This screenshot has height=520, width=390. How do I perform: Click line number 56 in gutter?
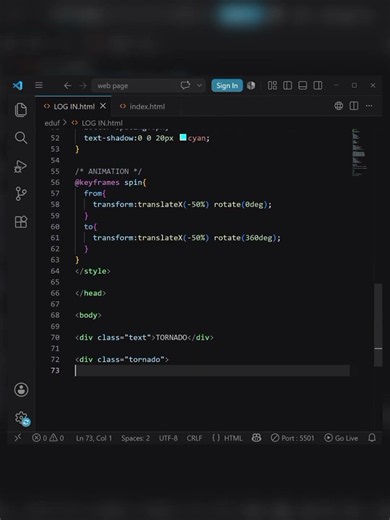click(55, 182)
